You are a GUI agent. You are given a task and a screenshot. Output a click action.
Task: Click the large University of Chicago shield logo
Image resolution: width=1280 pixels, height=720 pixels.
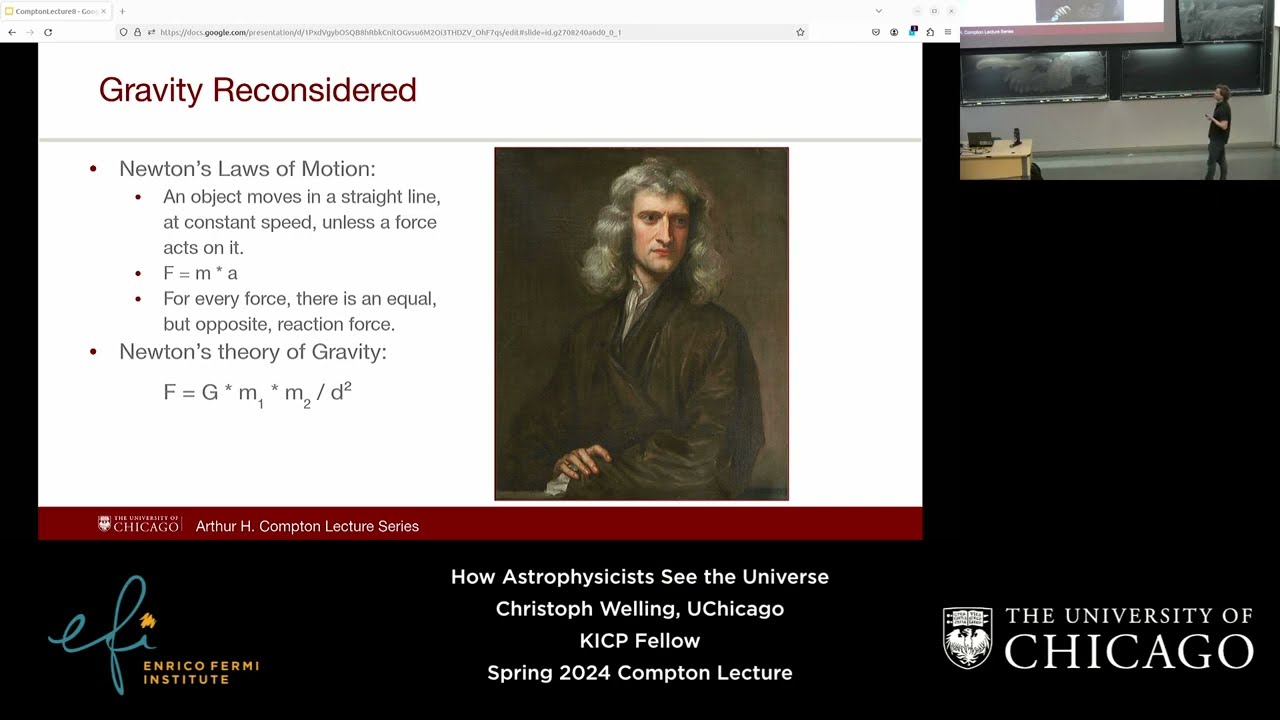[x=1098, y=638]
